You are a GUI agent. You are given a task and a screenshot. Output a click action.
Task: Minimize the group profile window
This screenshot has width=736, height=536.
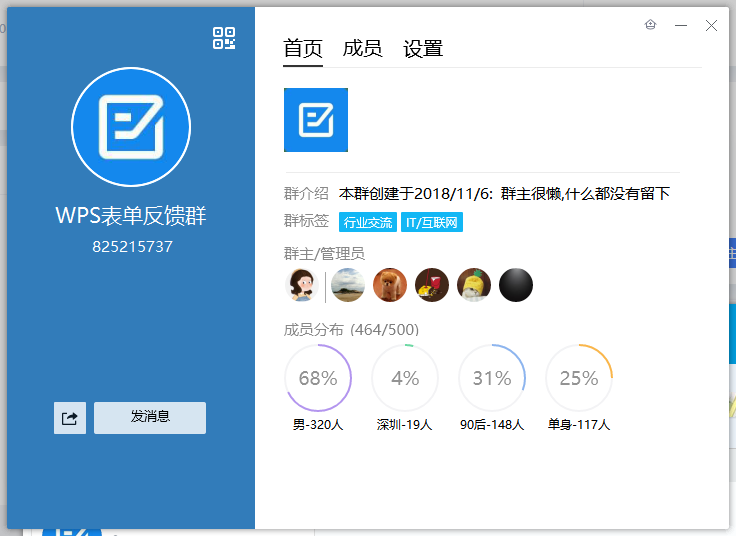coord(681,25)
